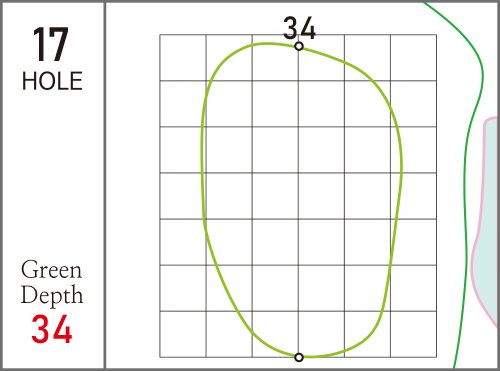500x371 pixels.
Task: Select the bottom-left grid cell
Action: click(x=183, y=334)
